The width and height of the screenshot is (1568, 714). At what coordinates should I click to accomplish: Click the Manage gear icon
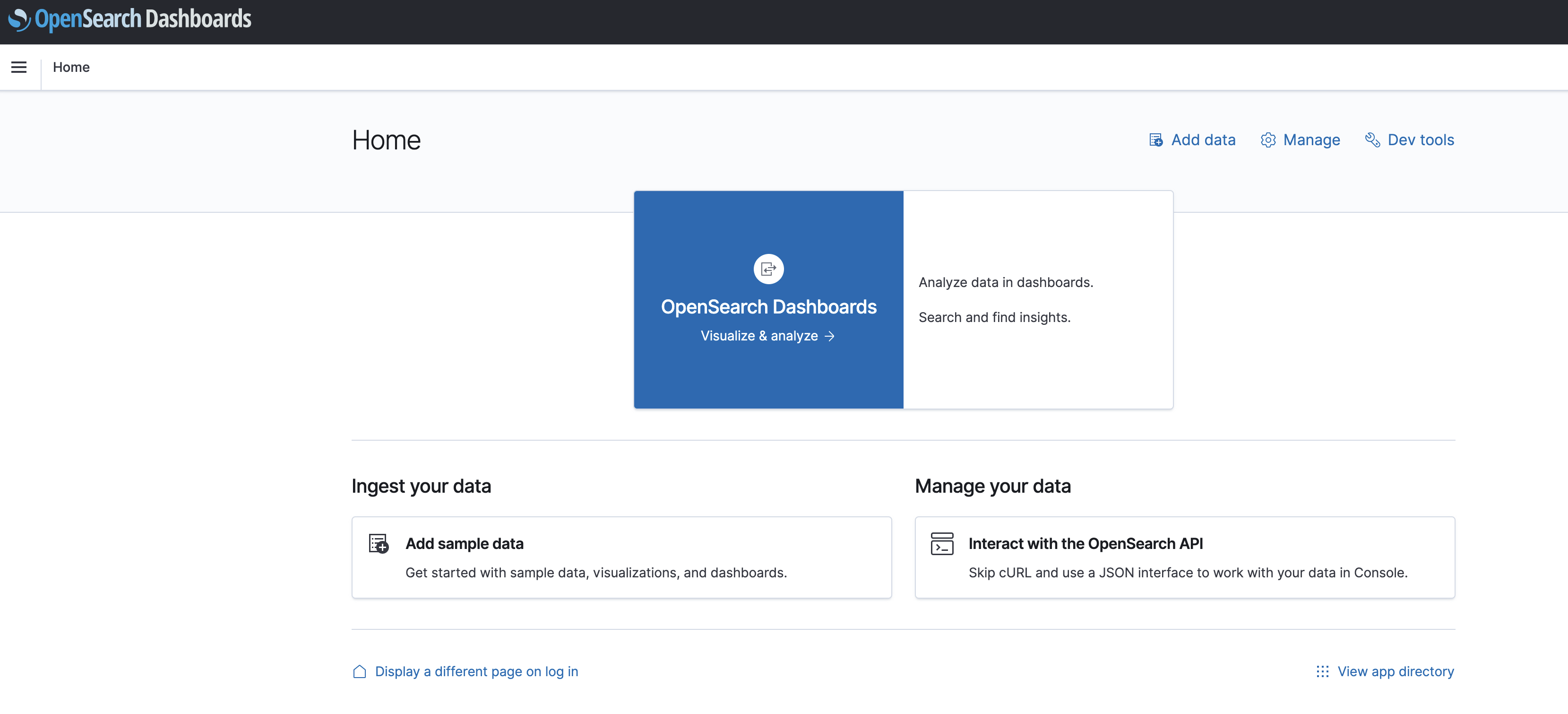[1268, 140]
